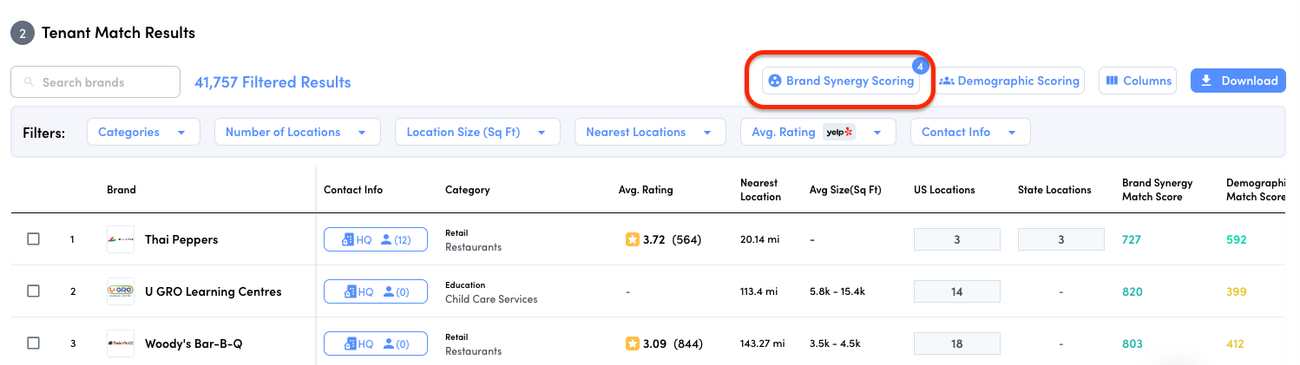Viewport: 1300px width, 365px height.
Task: Sort by Brand Synergy Match Score header
Action: (x=1157, y=190)
